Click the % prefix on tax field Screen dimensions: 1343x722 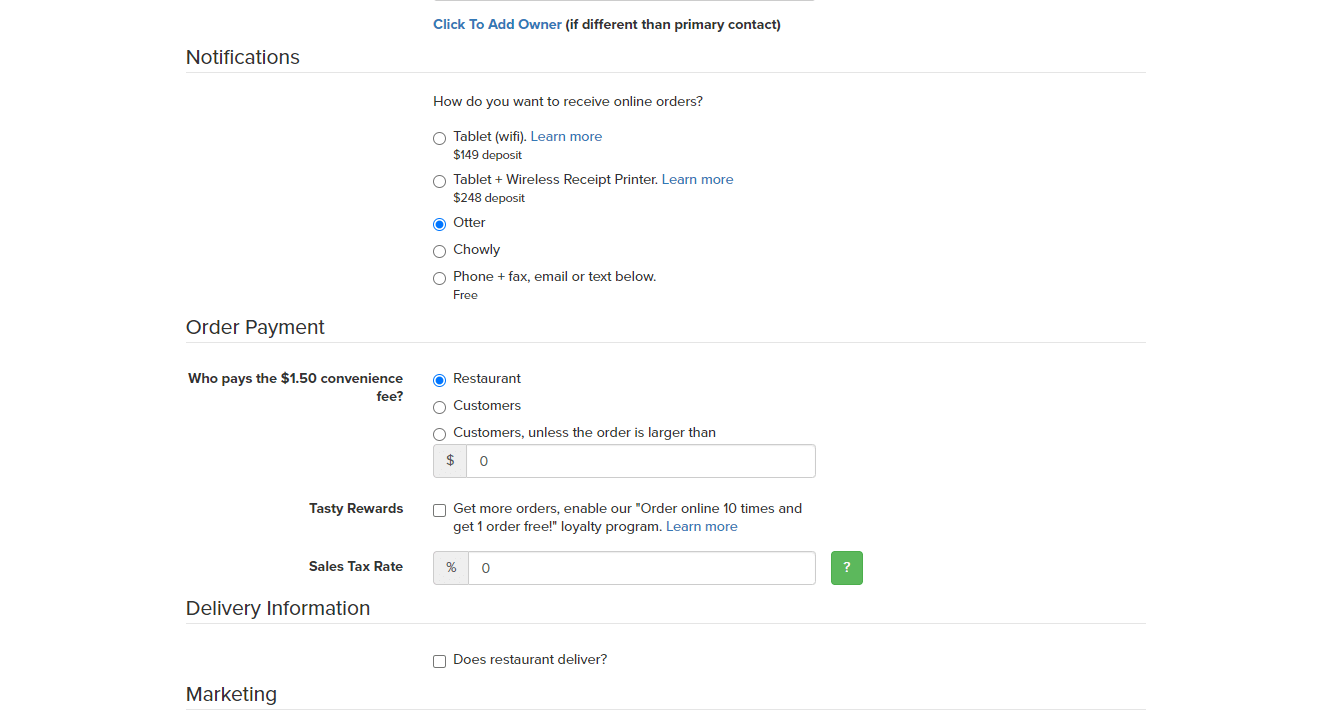pyautogui.click(x=451, y=568)
